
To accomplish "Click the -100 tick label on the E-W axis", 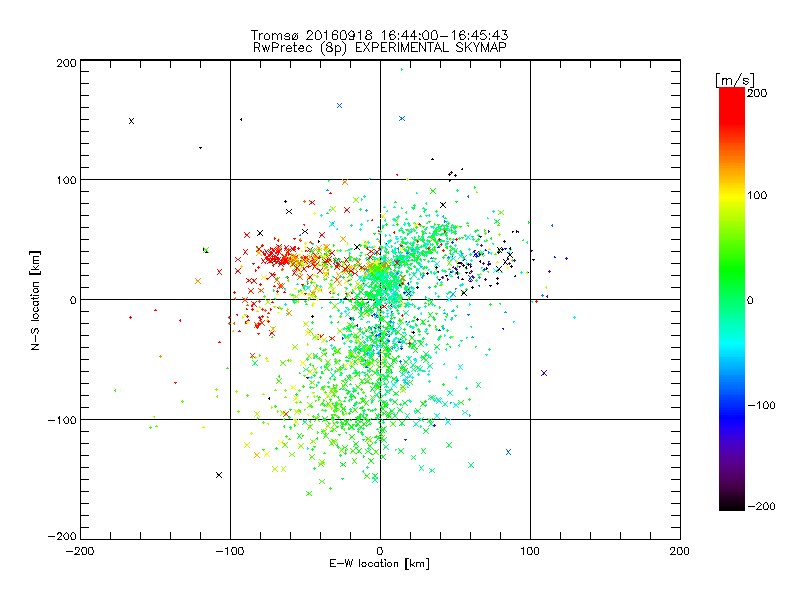I will tap(230, 551).
